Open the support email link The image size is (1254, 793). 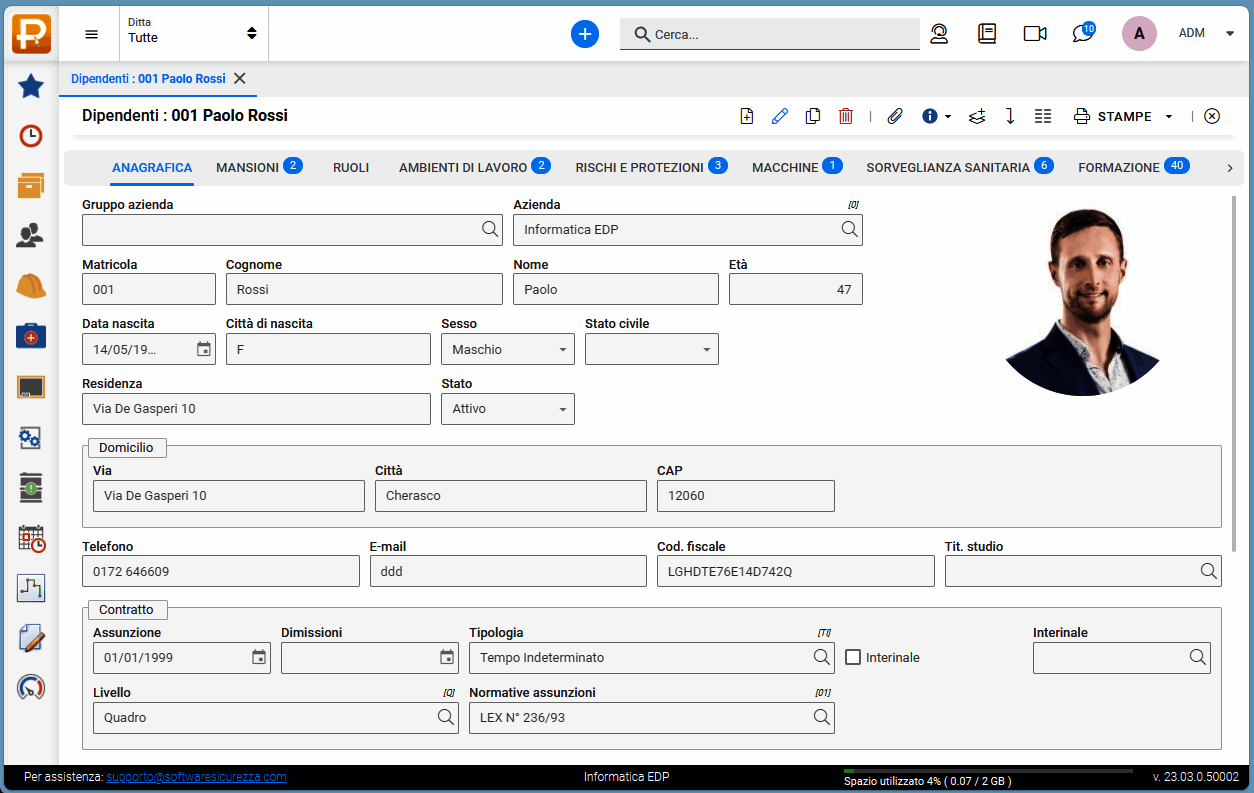pos(196,777)
